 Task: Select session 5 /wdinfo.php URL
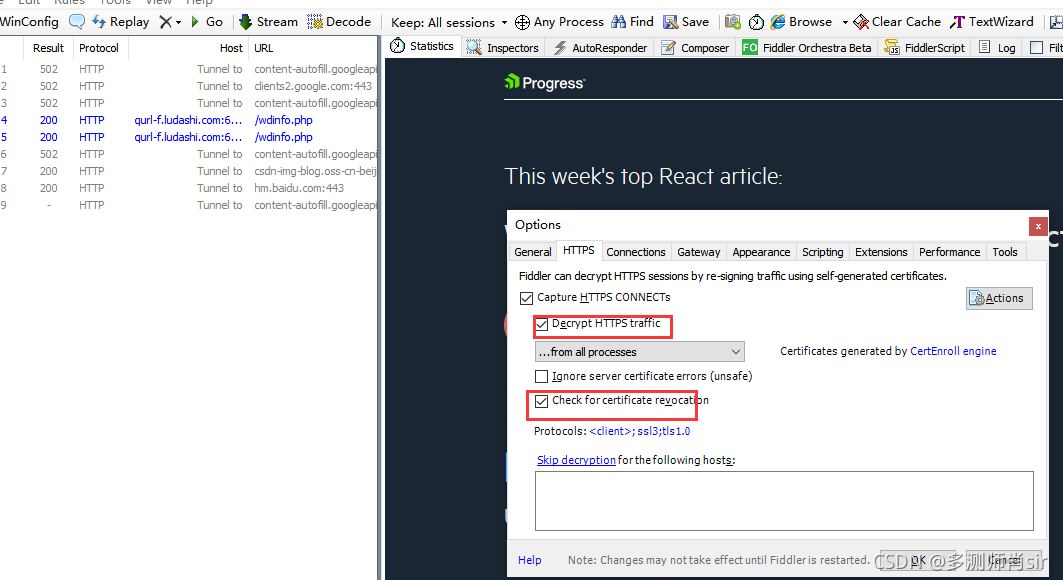(x=283, y=137)
